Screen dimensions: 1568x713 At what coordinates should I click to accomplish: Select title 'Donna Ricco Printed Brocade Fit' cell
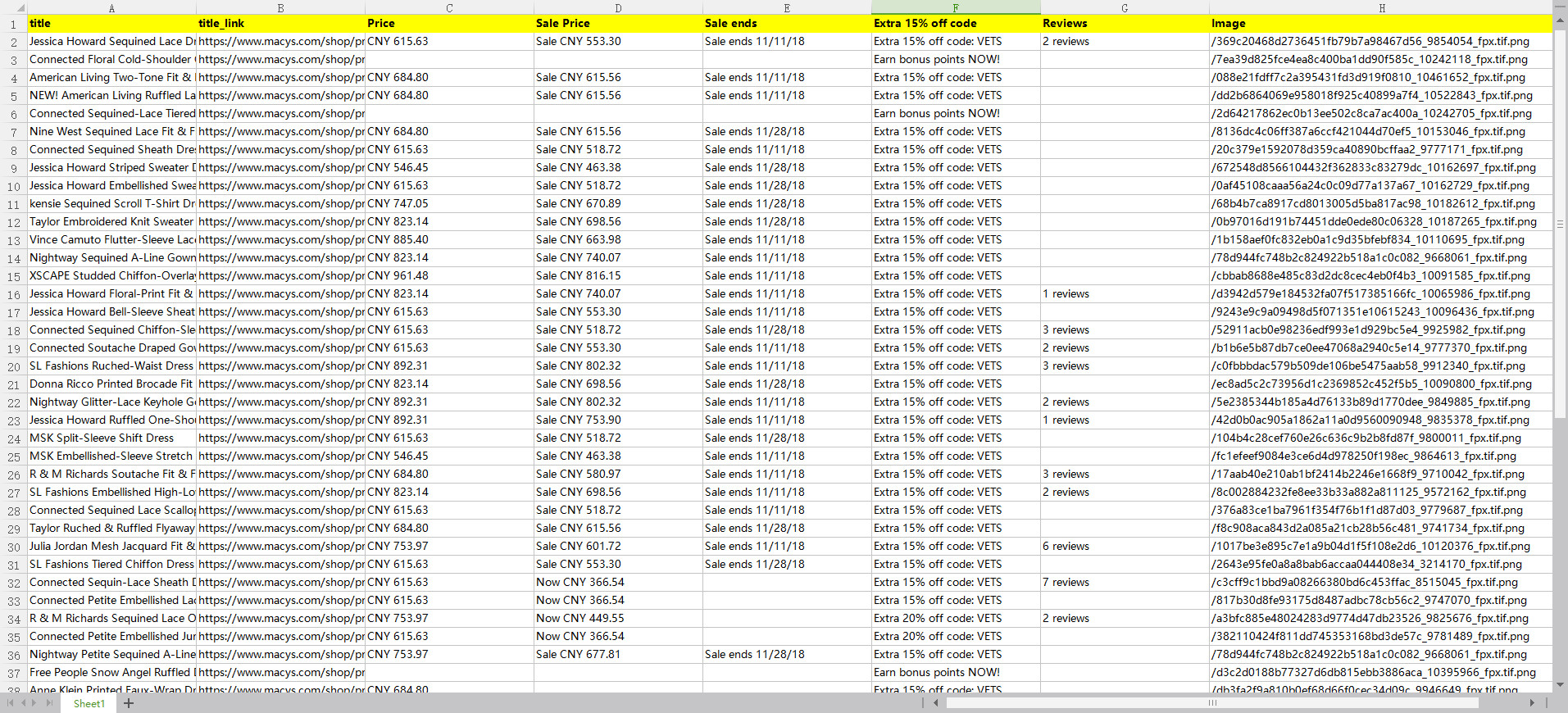pos(111,384)
